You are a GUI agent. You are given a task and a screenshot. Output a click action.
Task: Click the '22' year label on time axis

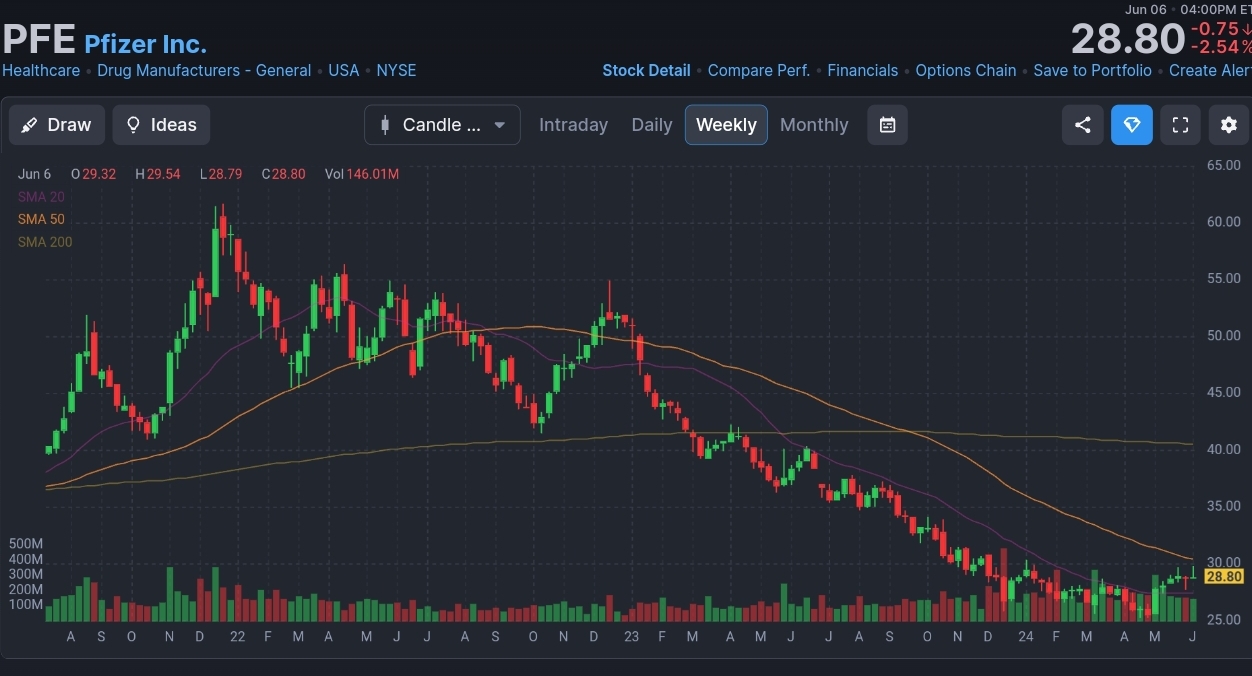[x=237, y=636]
